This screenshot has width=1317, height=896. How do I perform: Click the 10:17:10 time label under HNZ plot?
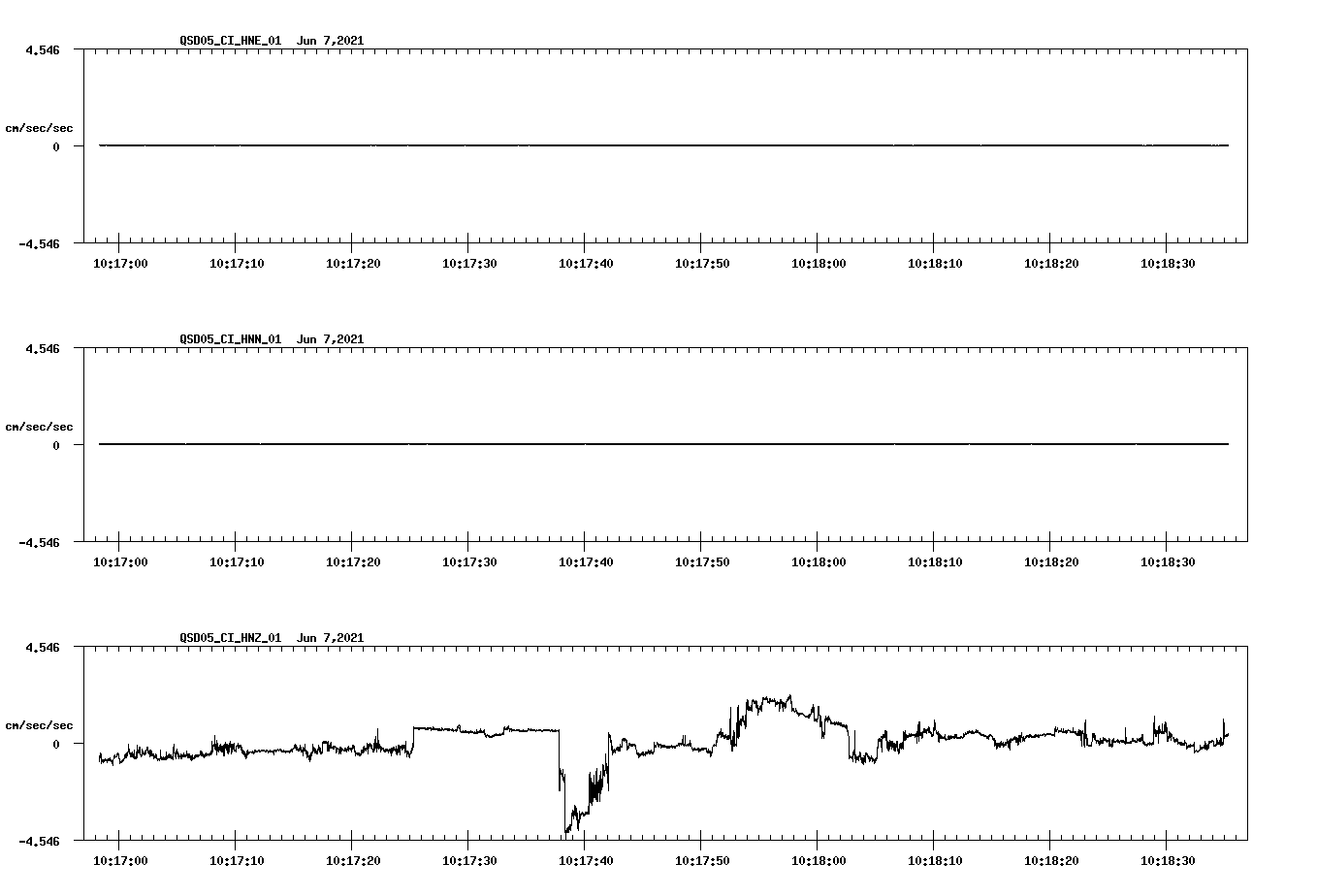pos(237,861)
